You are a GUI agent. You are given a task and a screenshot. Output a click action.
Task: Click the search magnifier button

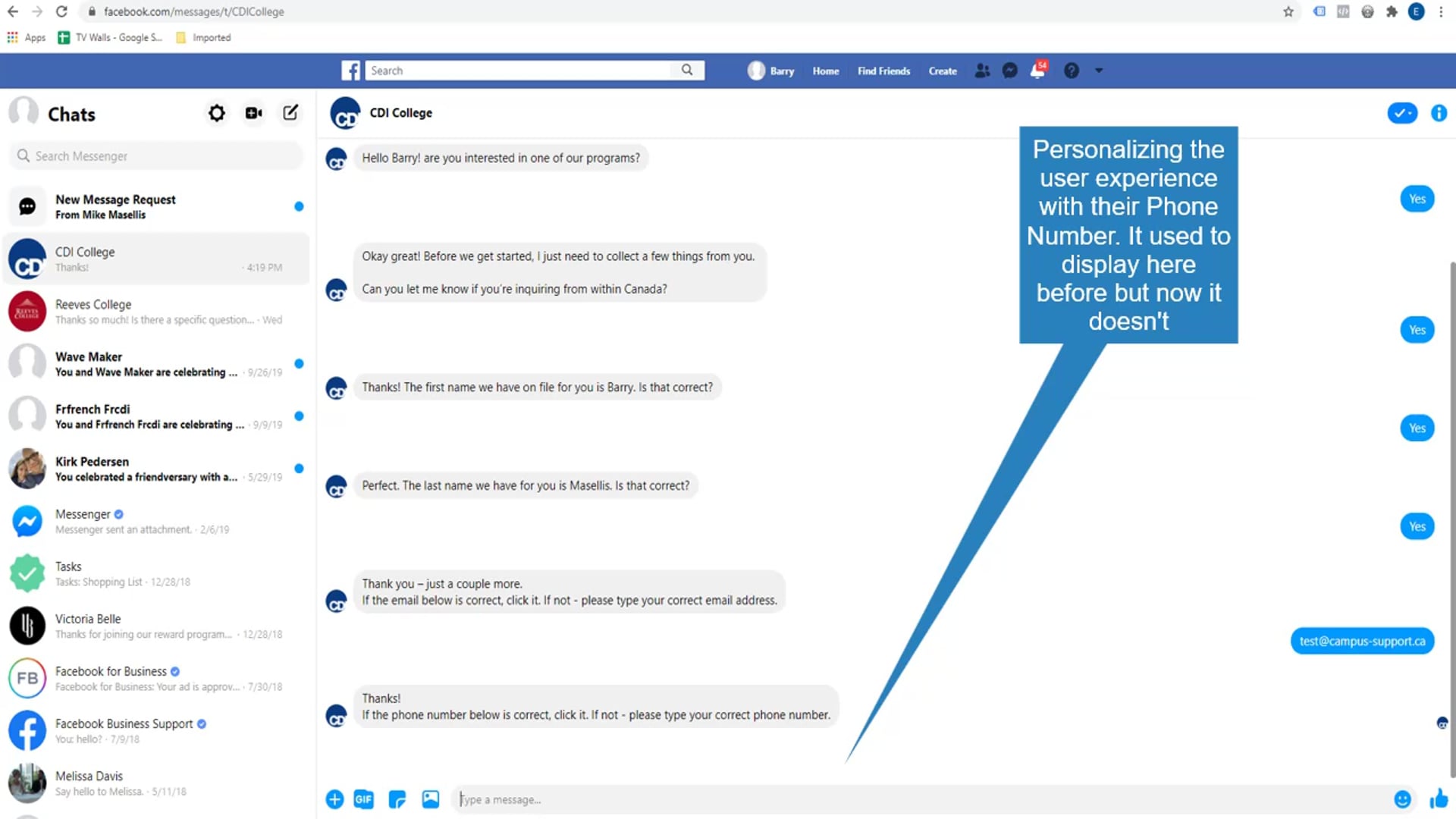(x=687, y=70)
